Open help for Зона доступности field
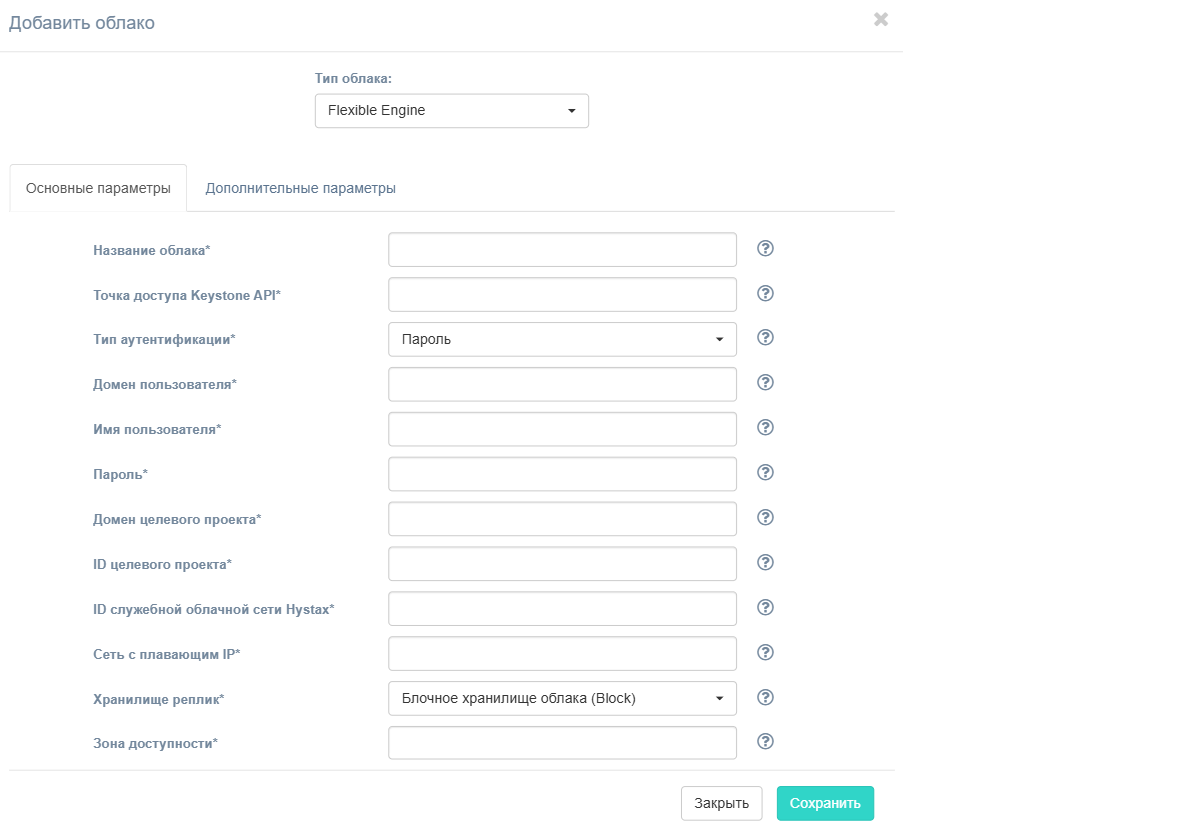 766,741
